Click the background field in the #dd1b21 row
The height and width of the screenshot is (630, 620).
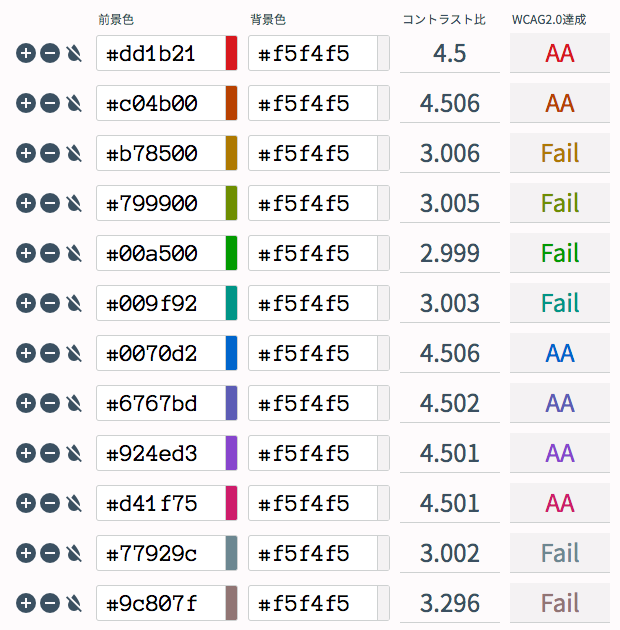[x=313, y=53]
